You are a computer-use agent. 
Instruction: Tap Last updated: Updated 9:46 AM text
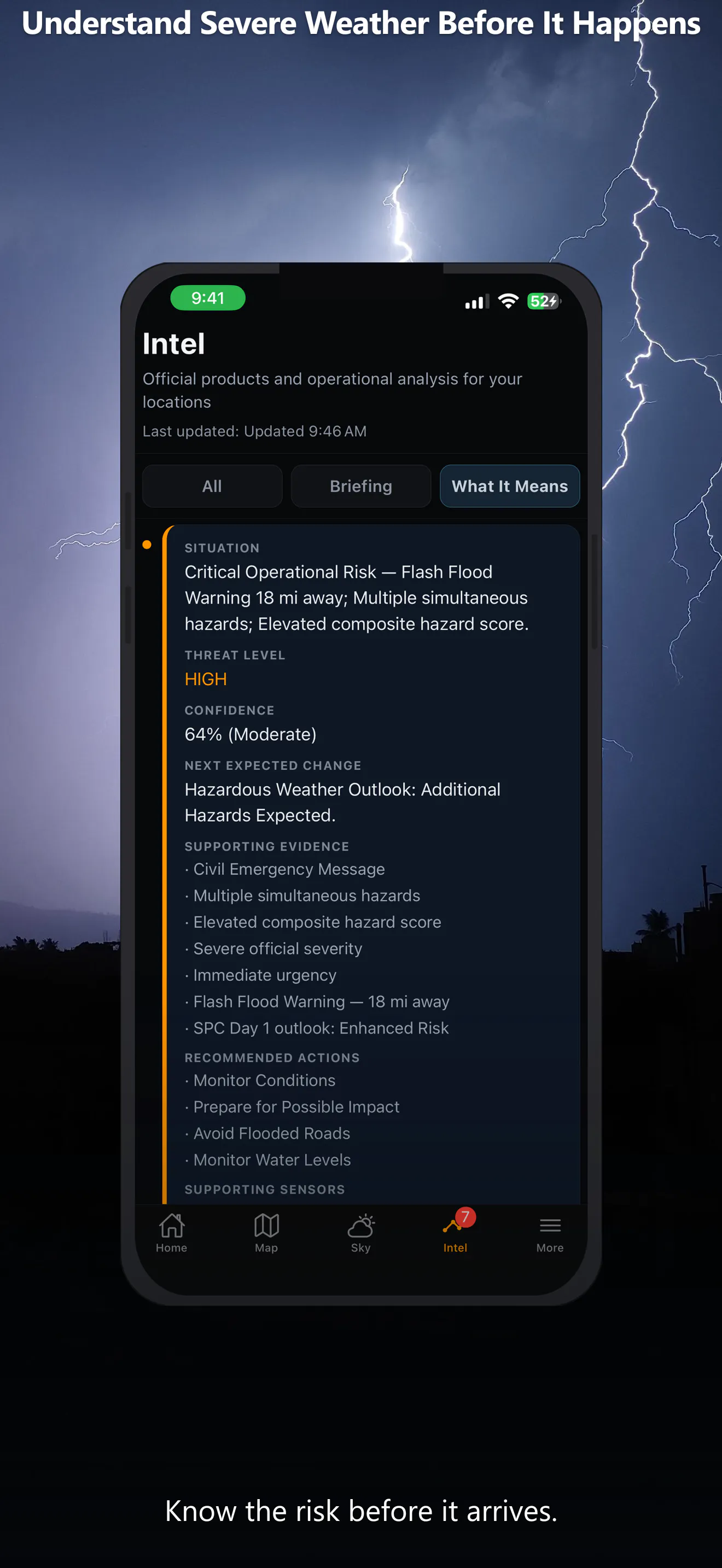click(x=254, y=431)
